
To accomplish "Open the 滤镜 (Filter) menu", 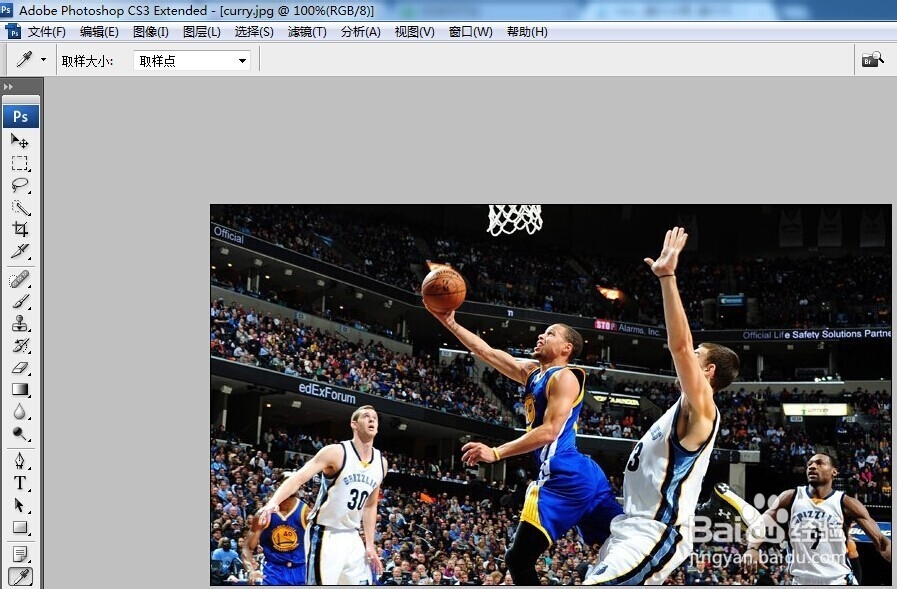I will click(x=306, y=31).
